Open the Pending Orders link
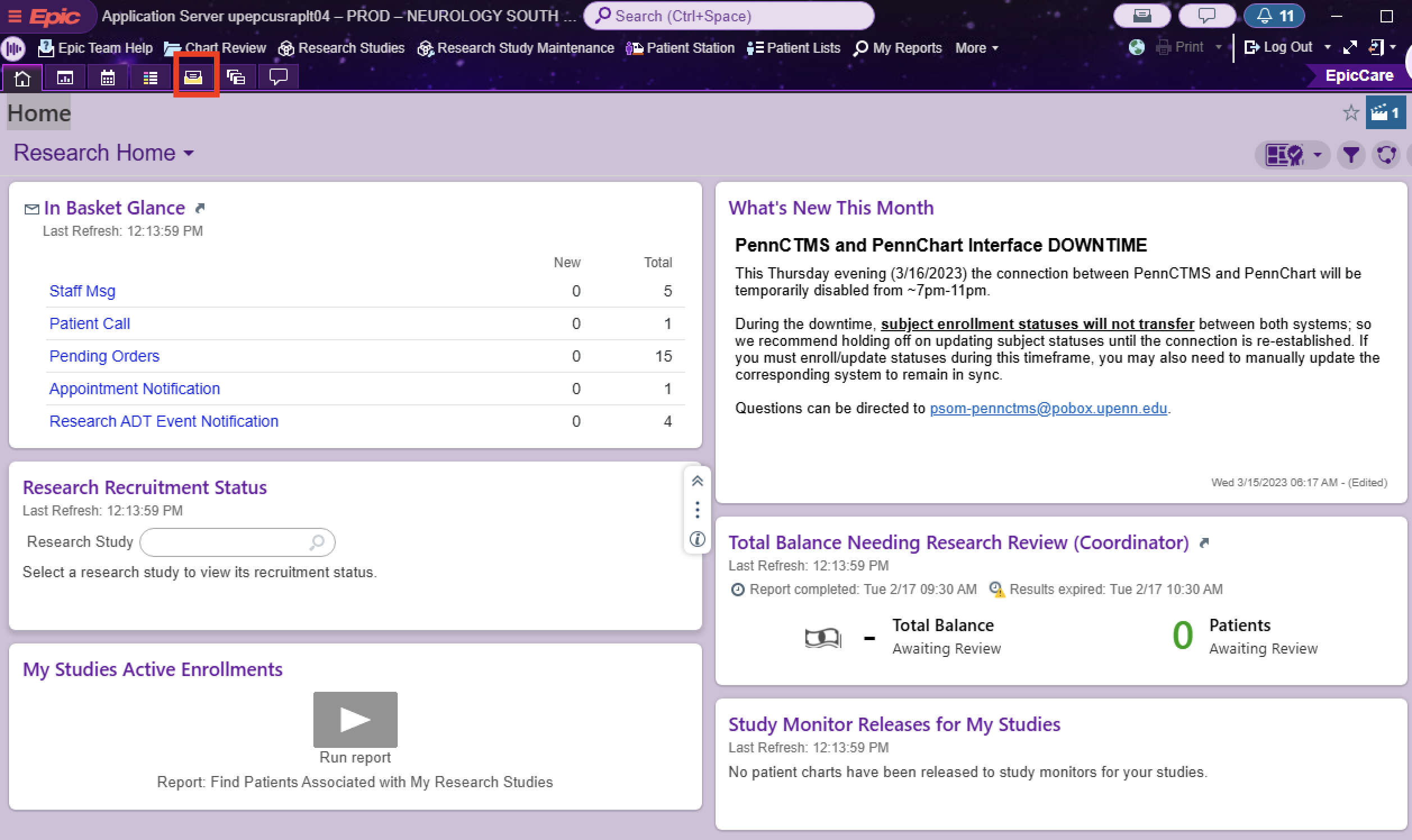Viewport: 1412px width, 840px height. 104,356
